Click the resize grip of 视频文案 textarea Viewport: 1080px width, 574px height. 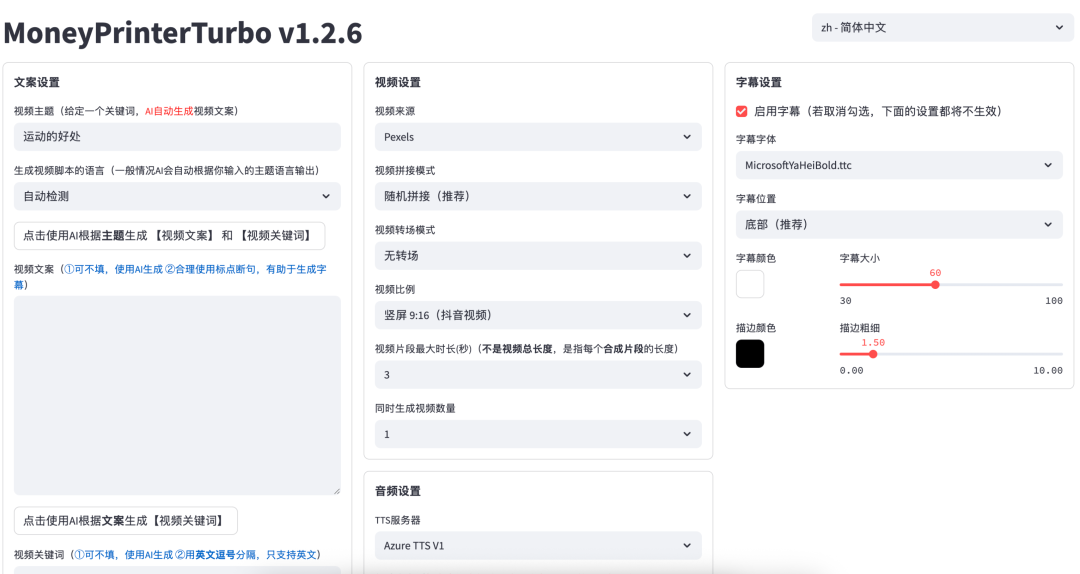tap(336, 491)
